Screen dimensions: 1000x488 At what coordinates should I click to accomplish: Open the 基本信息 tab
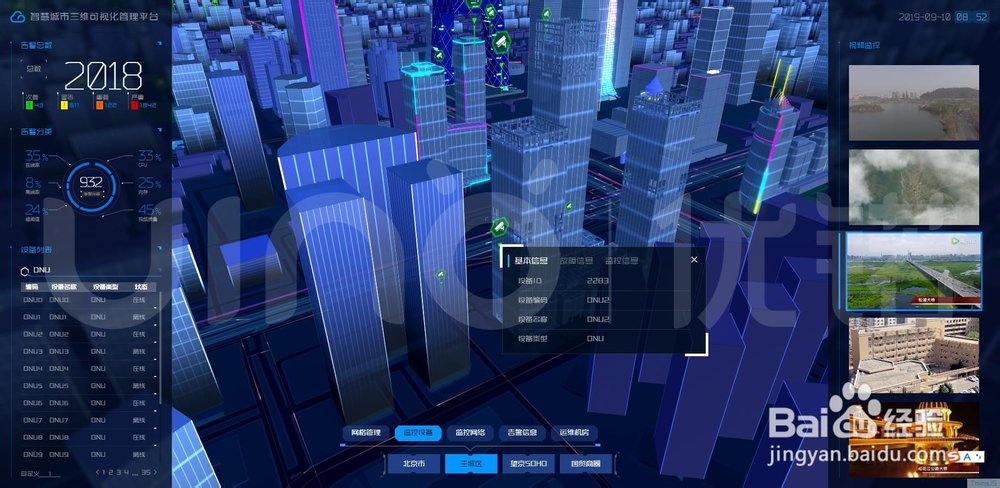click(x=531, y=260)
